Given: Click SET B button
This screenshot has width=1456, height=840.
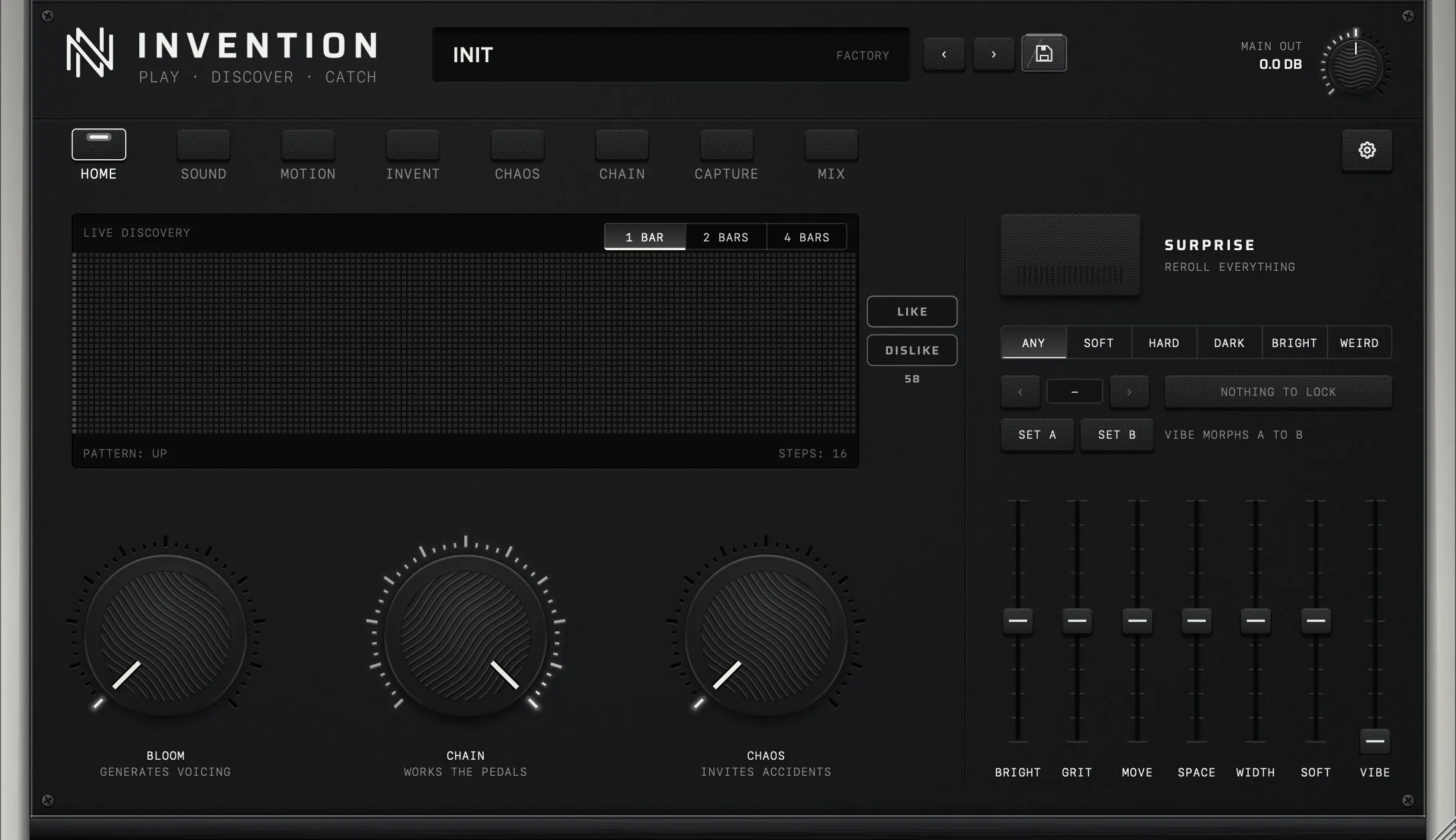Looking at the screenshot, I should coord(1117,435).
